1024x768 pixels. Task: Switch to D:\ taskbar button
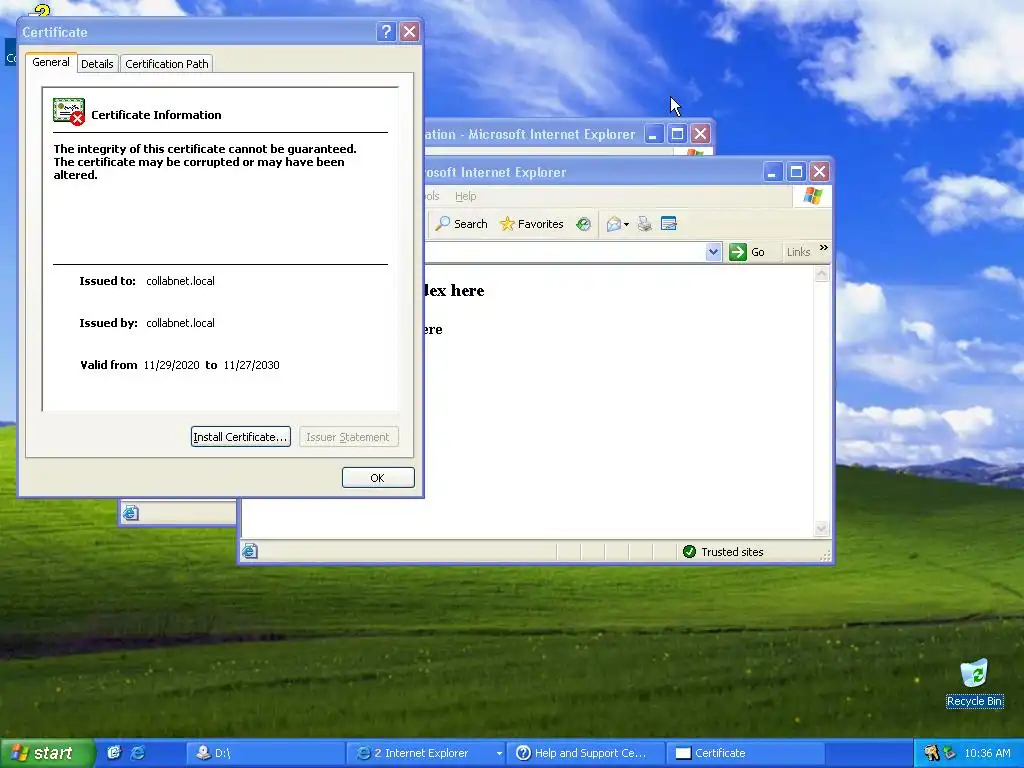click(x=265, y=753)
